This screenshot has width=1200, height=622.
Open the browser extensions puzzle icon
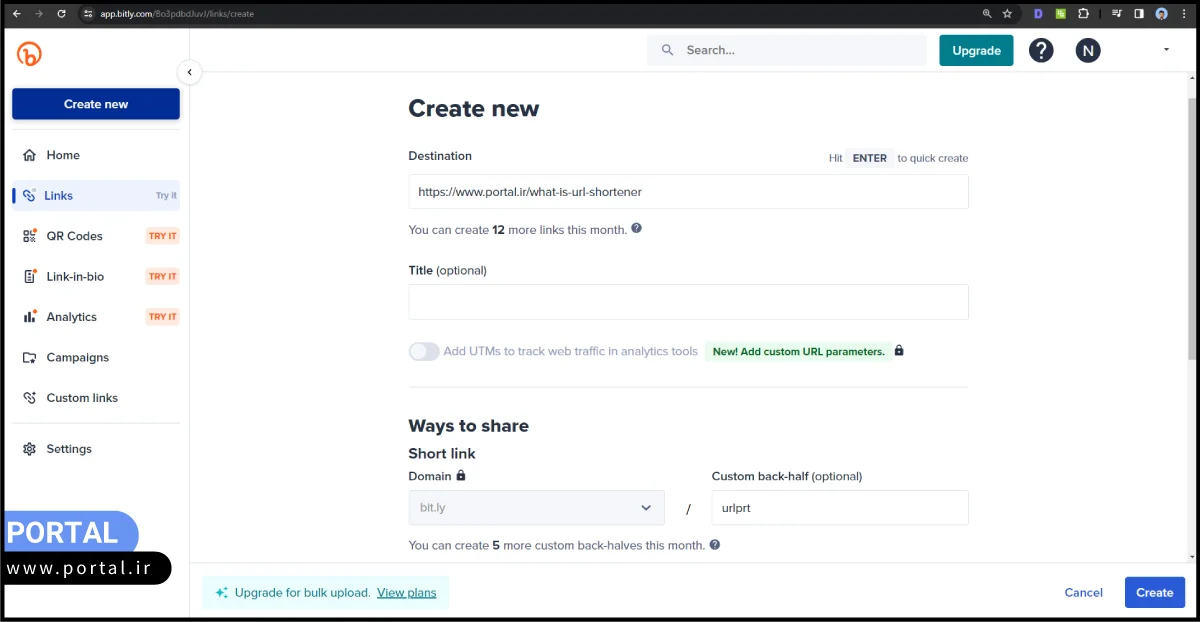[1082, 14]
